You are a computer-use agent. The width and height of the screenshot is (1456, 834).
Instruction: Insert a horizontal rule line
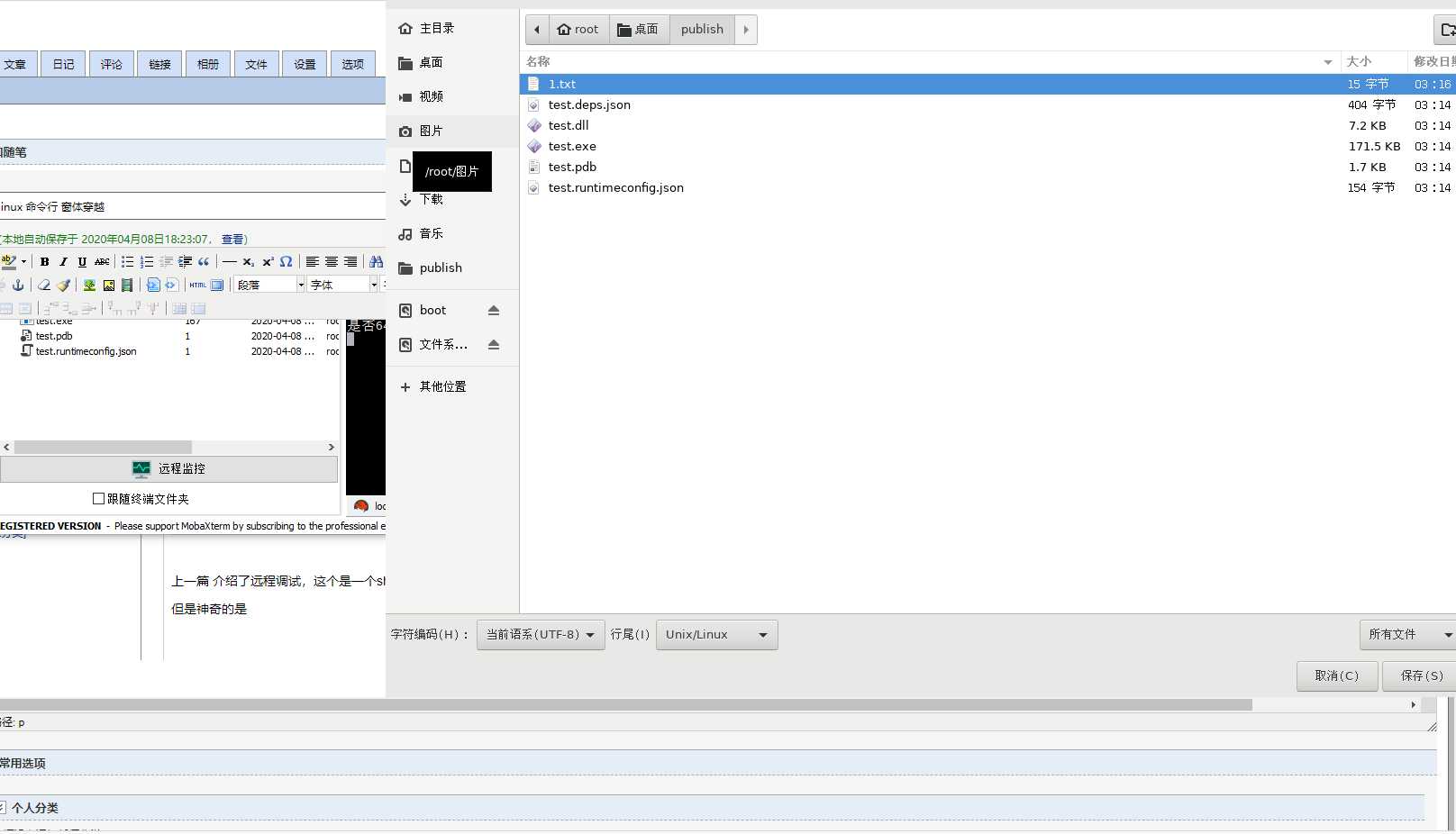click(230, 262)
